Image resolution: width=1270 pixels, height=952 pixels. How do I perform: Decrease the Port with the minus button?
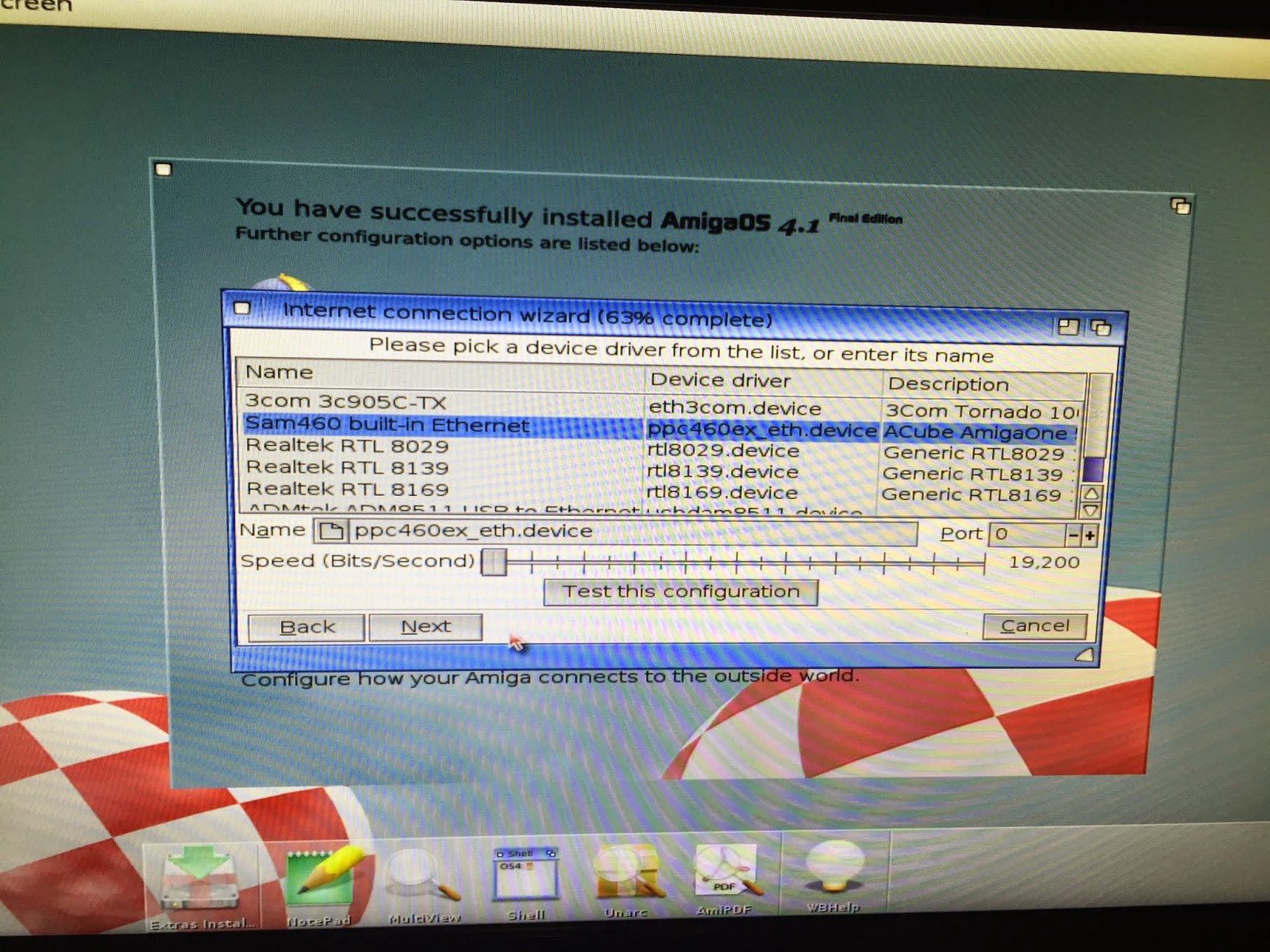(x=1073, y=535)
